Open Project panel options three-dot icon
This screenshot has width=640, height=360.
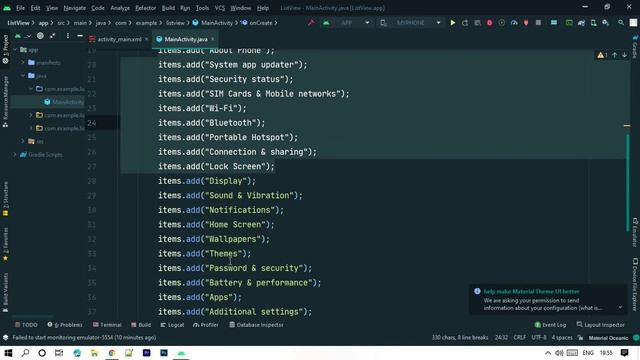(x=67, y=36)
